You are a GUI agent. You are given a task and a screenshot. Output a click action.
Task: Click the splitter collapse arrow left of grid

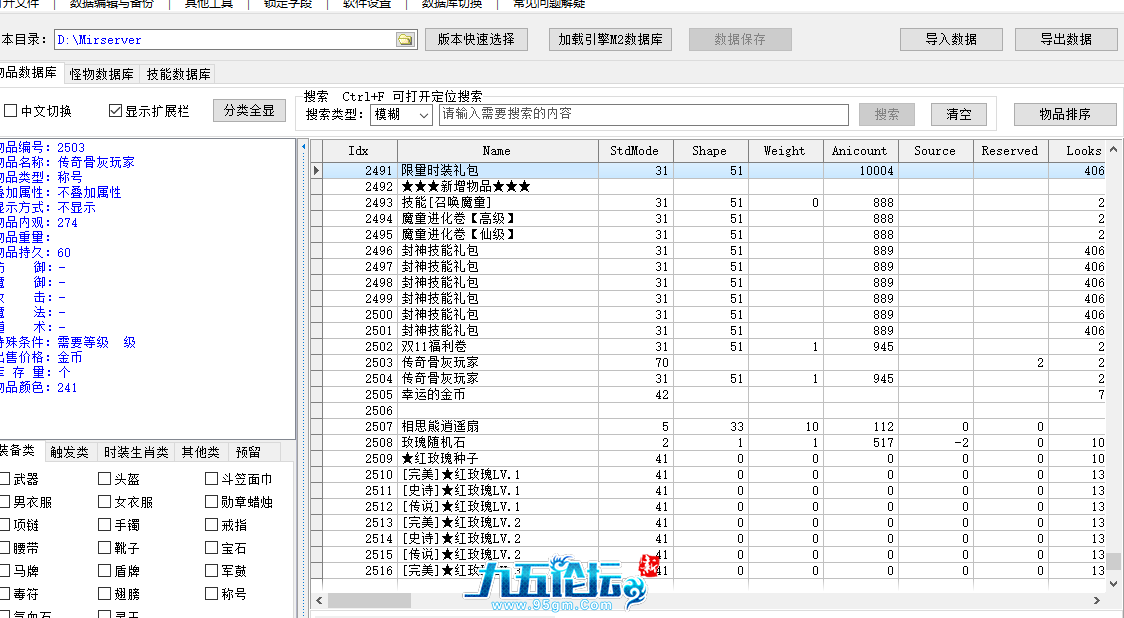pyautogui.click(x=303, y=148)
